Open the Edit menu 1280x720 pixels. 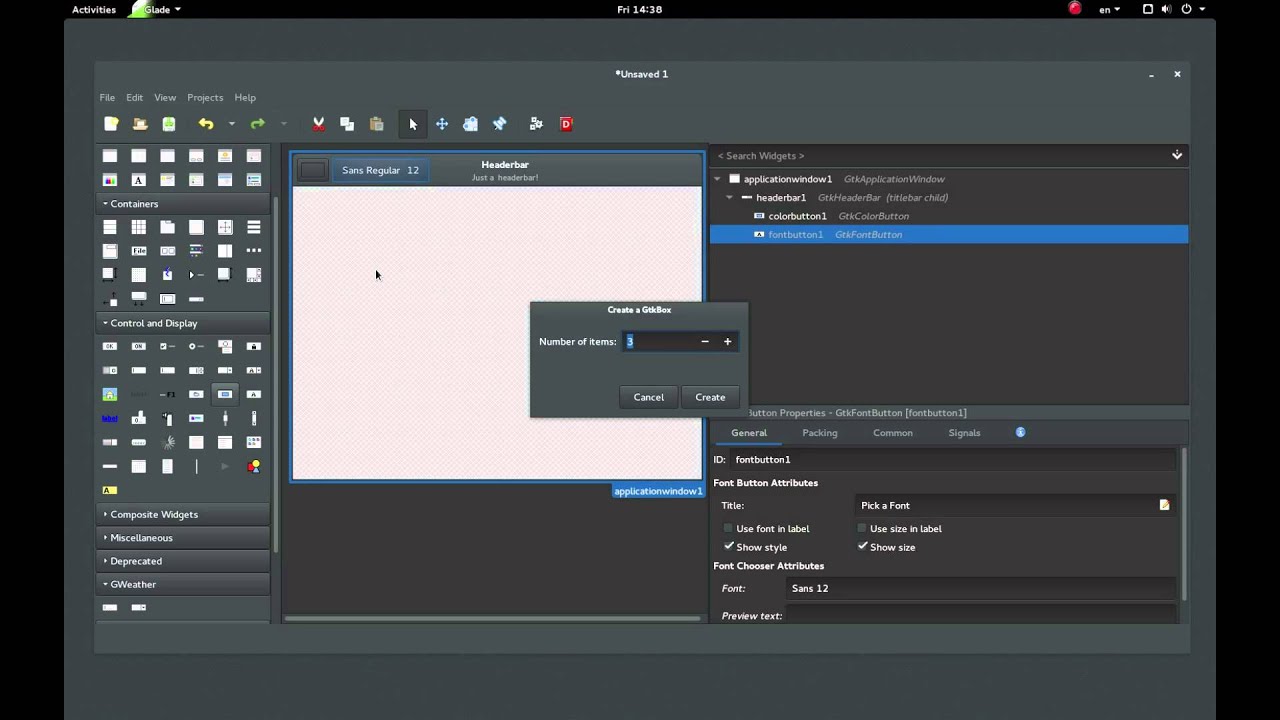[134, 97]
